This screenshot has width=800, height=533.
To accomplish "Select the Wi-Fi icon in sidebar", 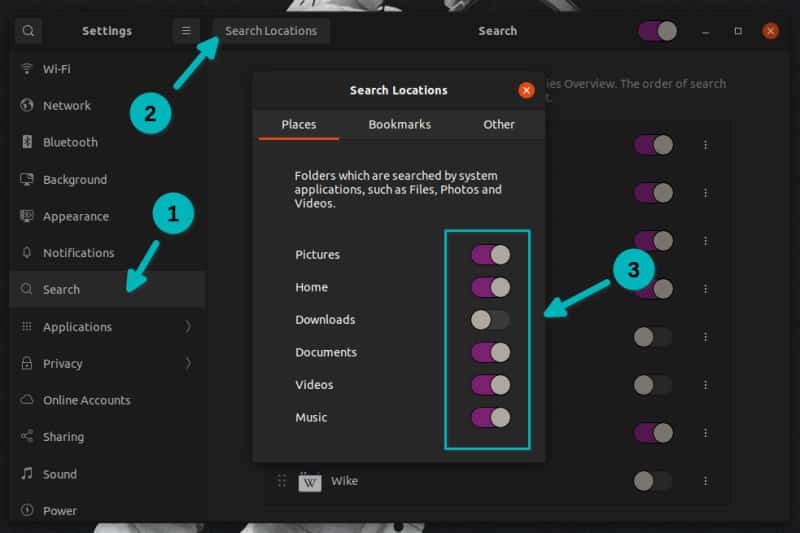I will pos(26,69).
